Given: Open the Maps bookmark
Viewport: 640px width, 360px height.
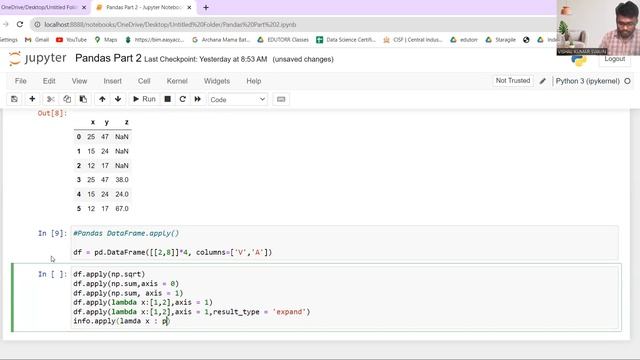Looking at the screenshot, I should point(106,40).
